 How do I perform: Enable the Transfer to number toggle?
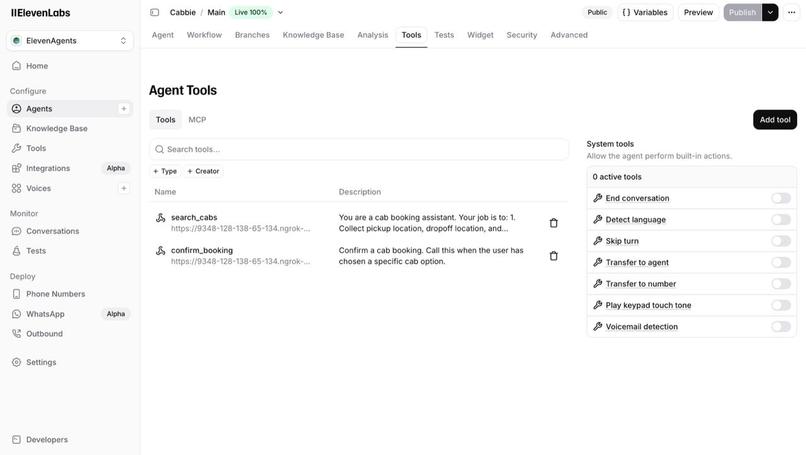(780, 284)
